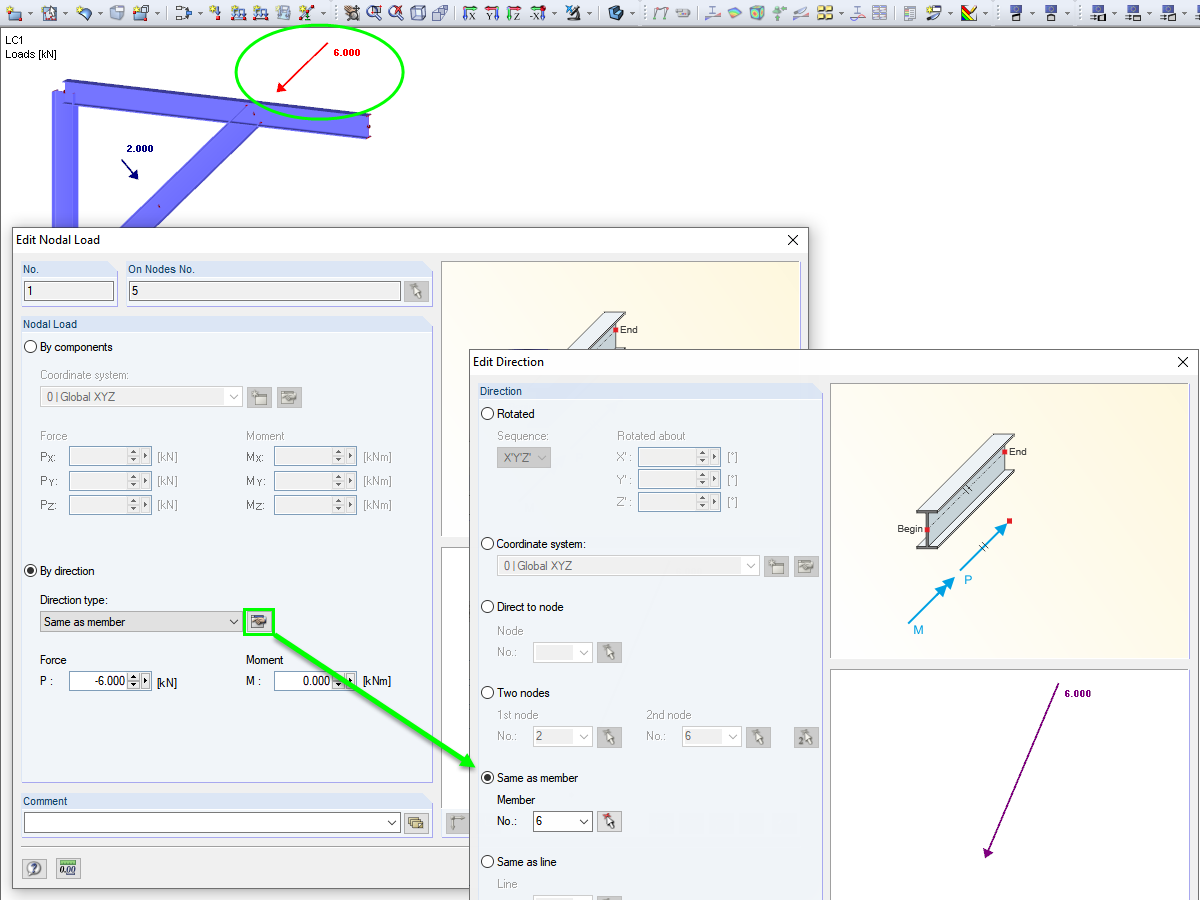Select the By components radio button
The height and width of the screenshot is (900, 1200).
pyautogui.click(x=30, y=347)
